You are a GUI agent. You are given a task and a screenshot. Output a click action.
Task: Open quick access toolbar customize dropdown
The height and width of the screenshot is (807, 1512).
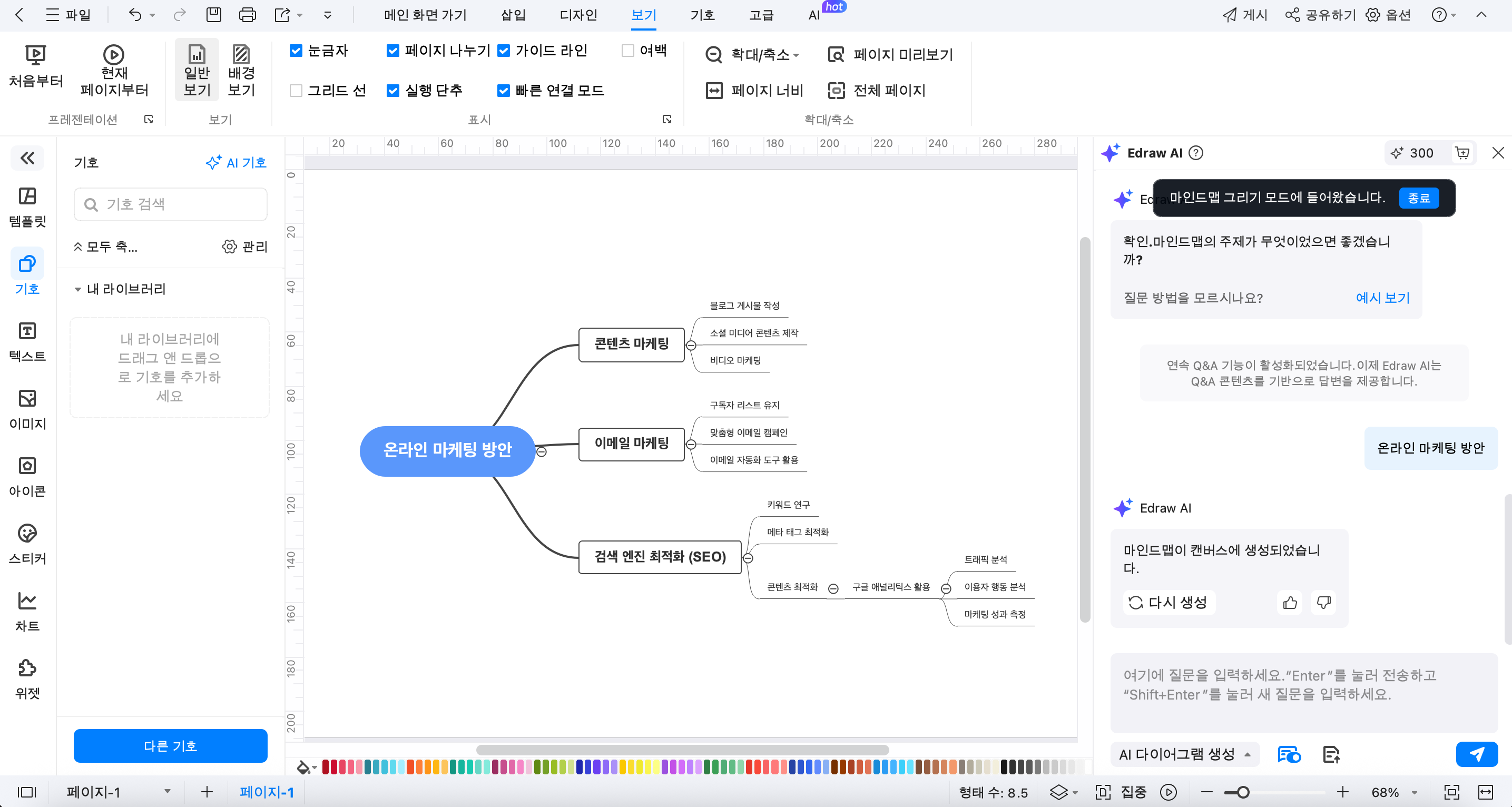[328, 15]
